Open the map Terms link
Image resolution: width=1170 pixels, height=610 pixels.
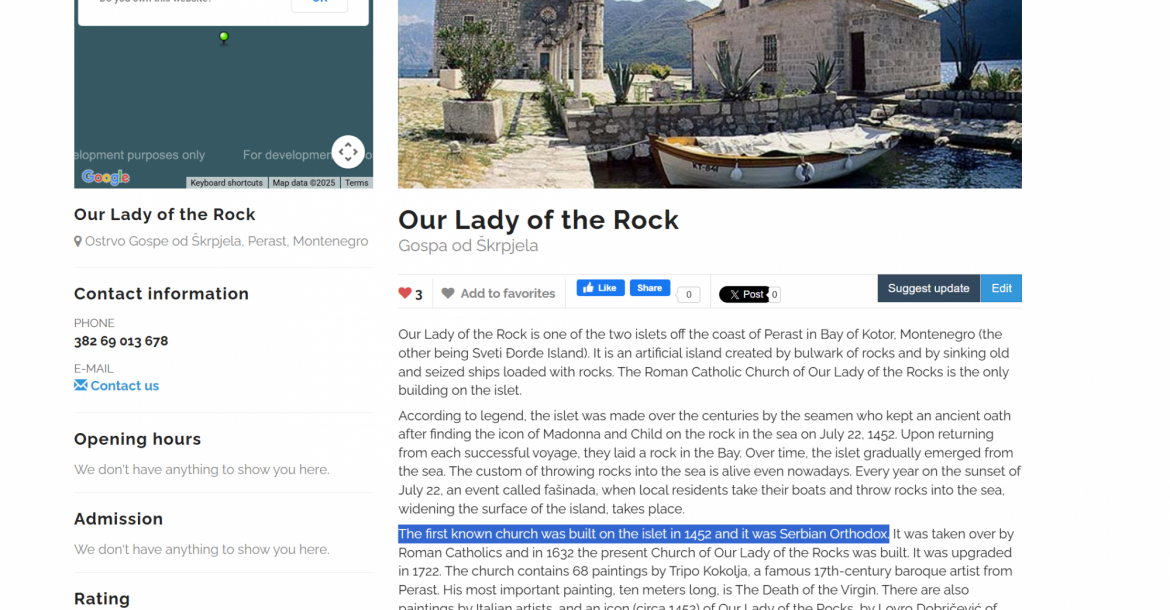point(357,183)
